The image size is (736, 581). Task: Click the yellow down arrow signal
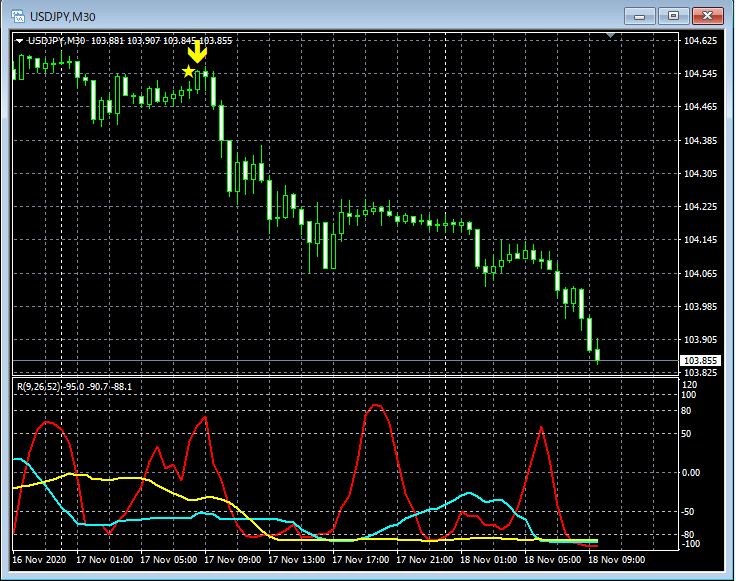[x=197, y=52]
